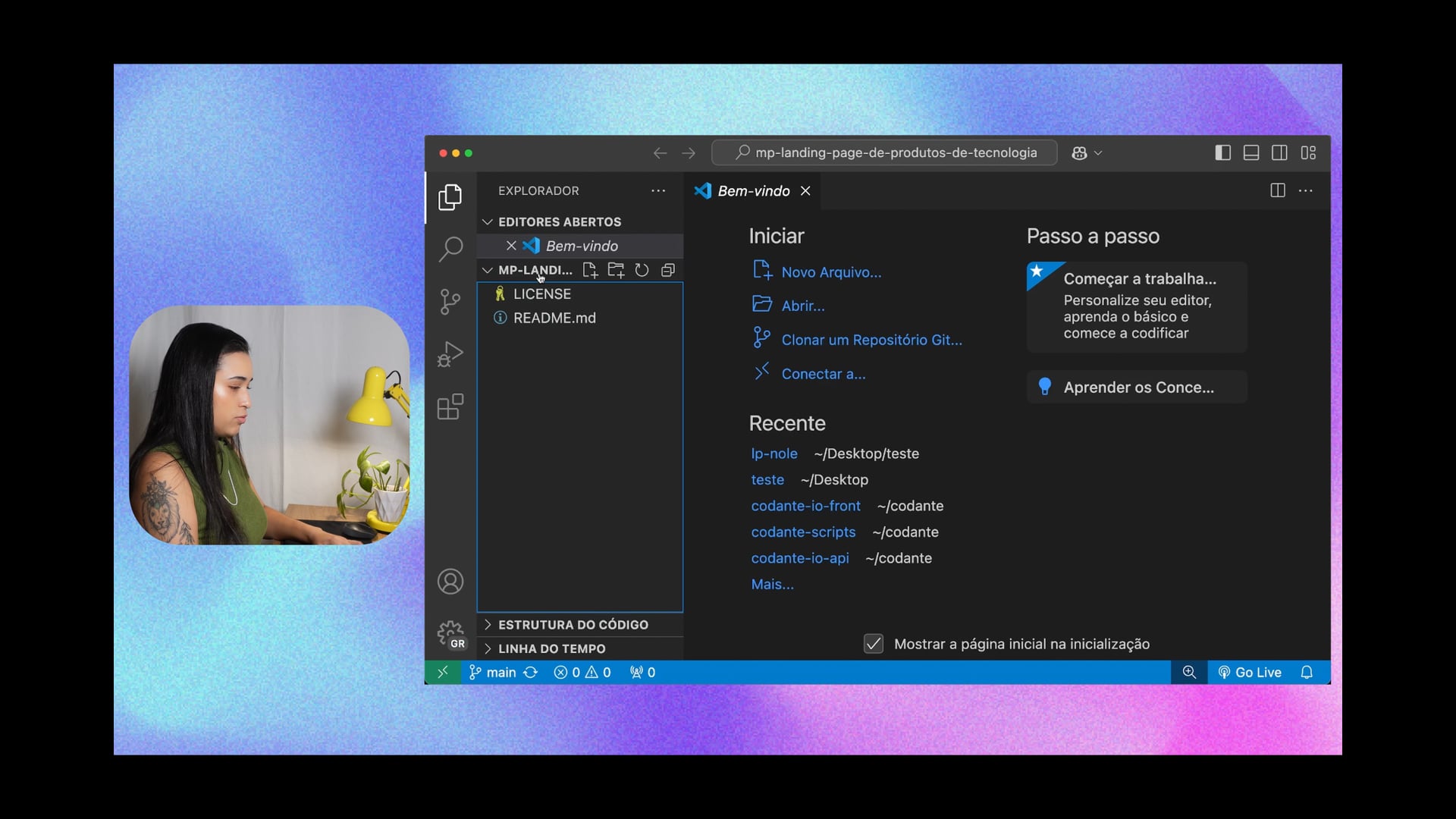
Task: Open the Run and Debug view
Action: (450, 354)
